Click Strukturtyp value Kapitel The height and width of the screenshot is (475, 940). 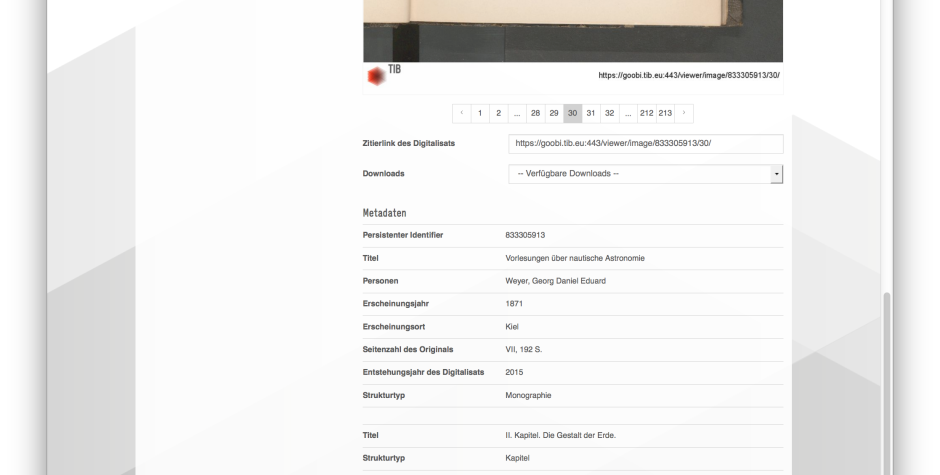517,458
